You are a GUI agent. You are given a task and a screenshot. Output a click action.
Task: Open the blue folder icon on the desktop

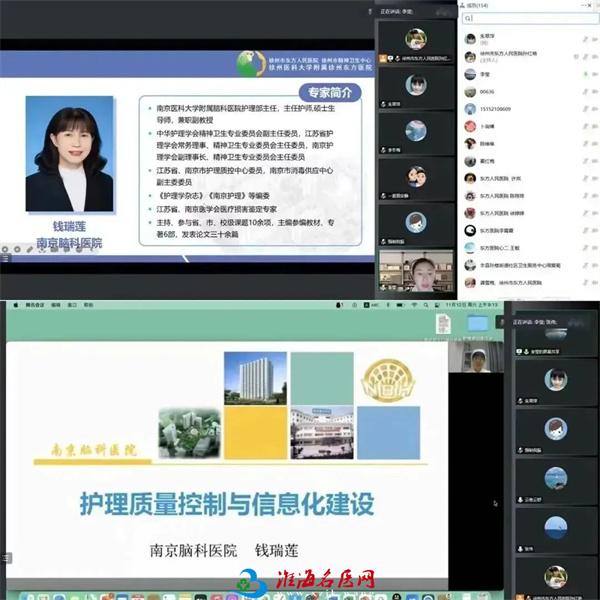477,324
